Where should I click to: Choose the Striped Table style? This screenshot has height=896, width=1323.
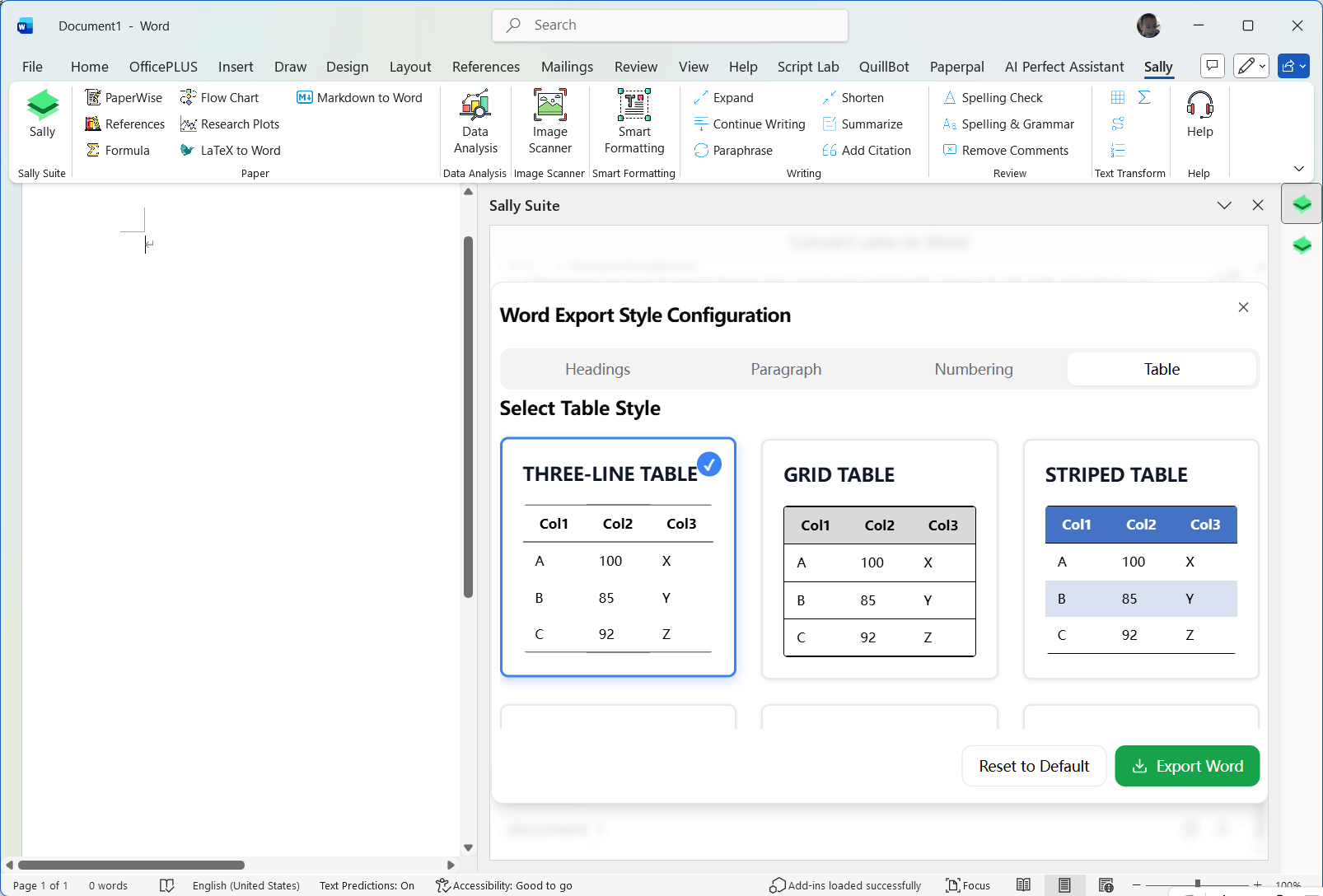pos(1141,559)
